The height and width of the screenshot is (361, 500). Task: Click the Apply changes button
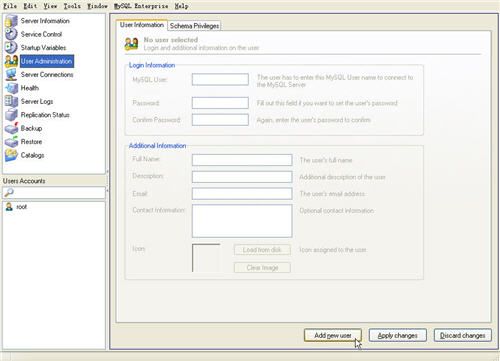[397, 335]
